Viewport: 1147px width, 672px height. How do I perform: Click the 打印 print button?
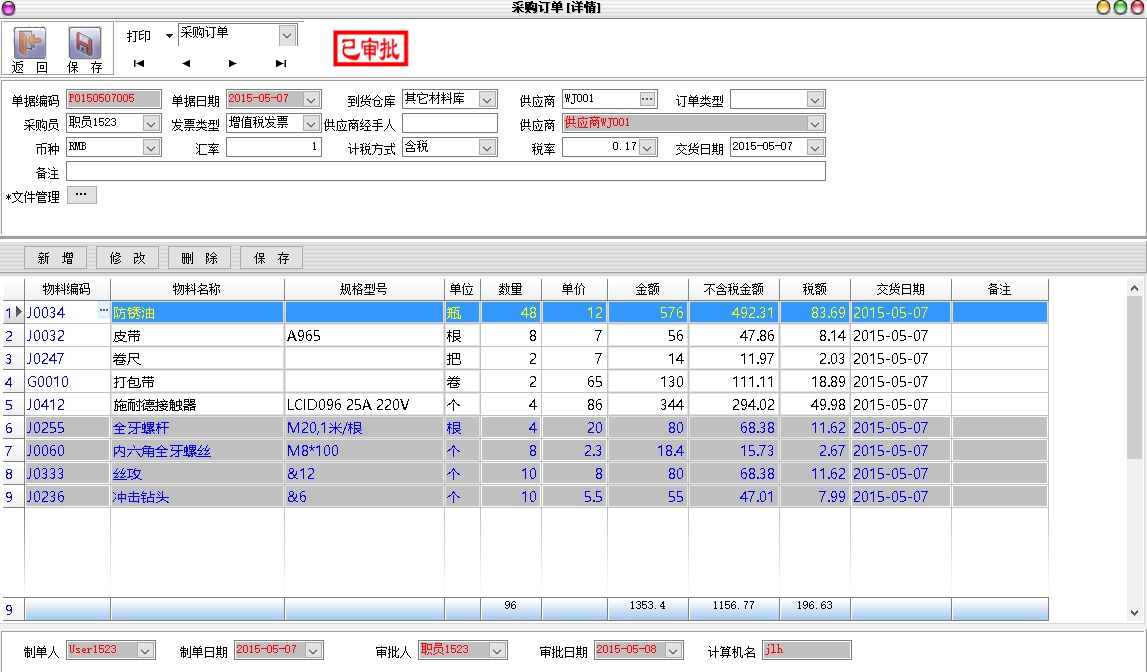pos(138,35)
